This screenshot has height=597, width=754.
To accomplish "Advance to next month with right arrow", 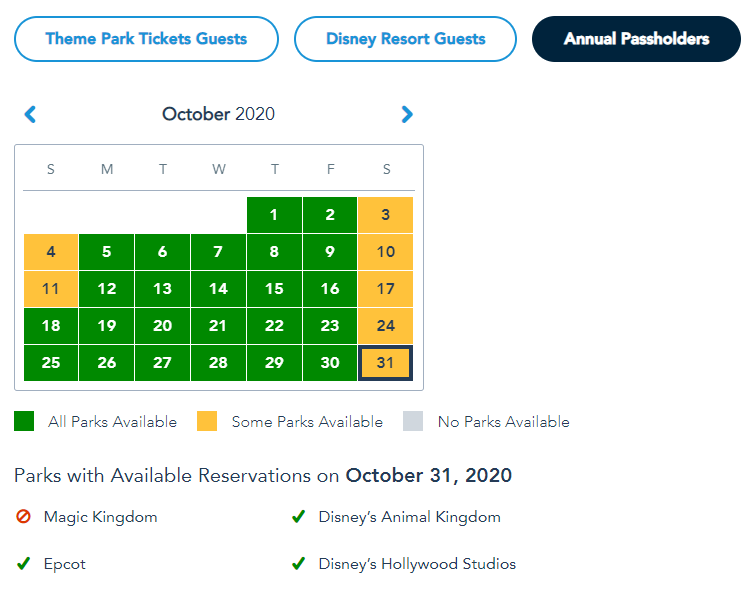I will (x=407, y=115).
